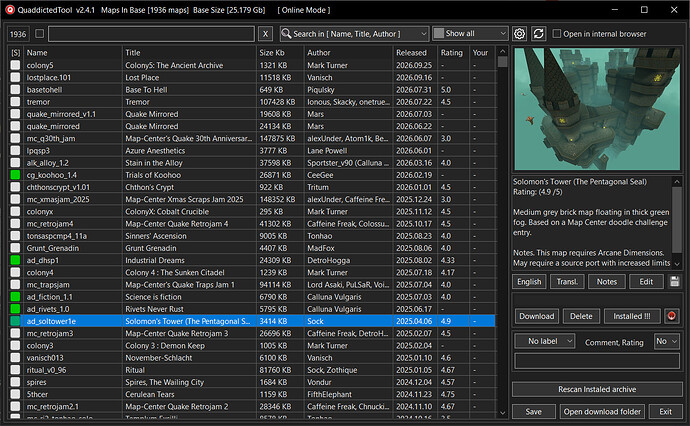Click the map list vertical scrollbar thumb

(503, 62)
